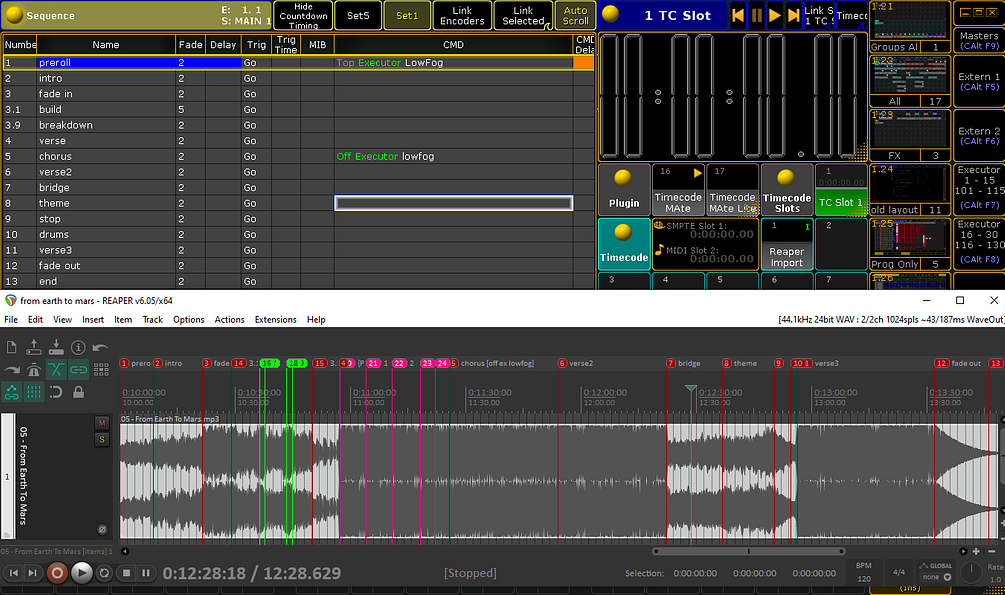Click the Open Project upload-arrow icon
The height and width of the screenshot is (595, 1005).
[x=34, y=348]
